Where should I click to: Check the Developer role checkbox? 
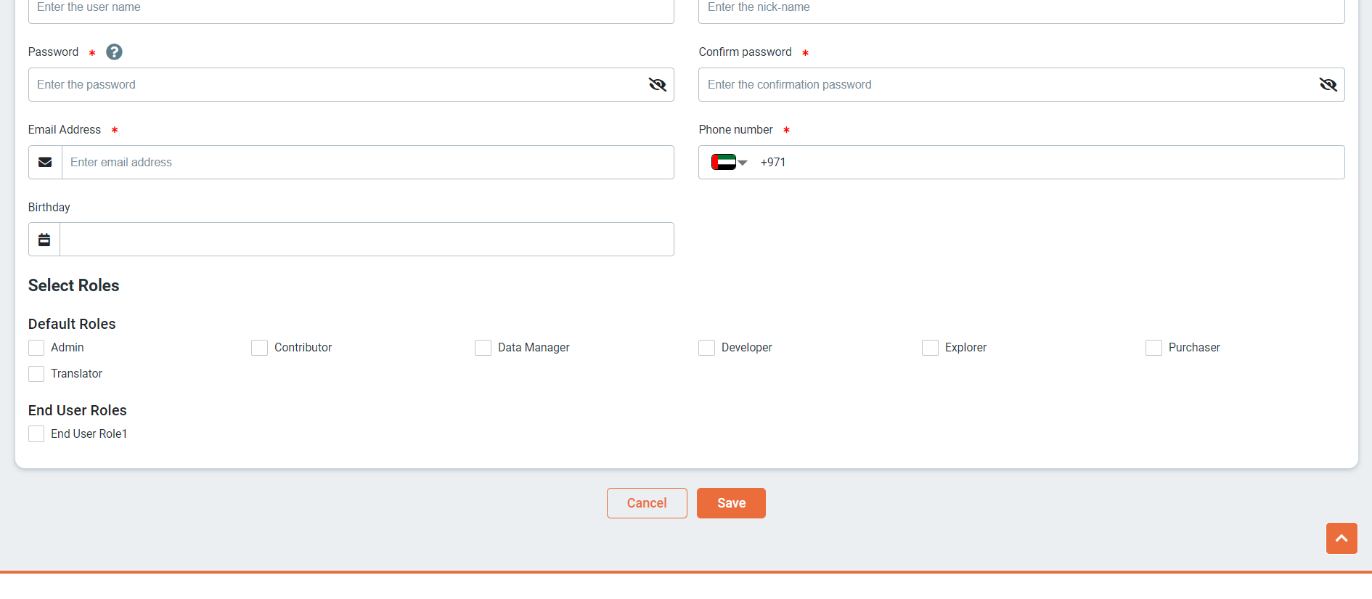coord(706,348)
